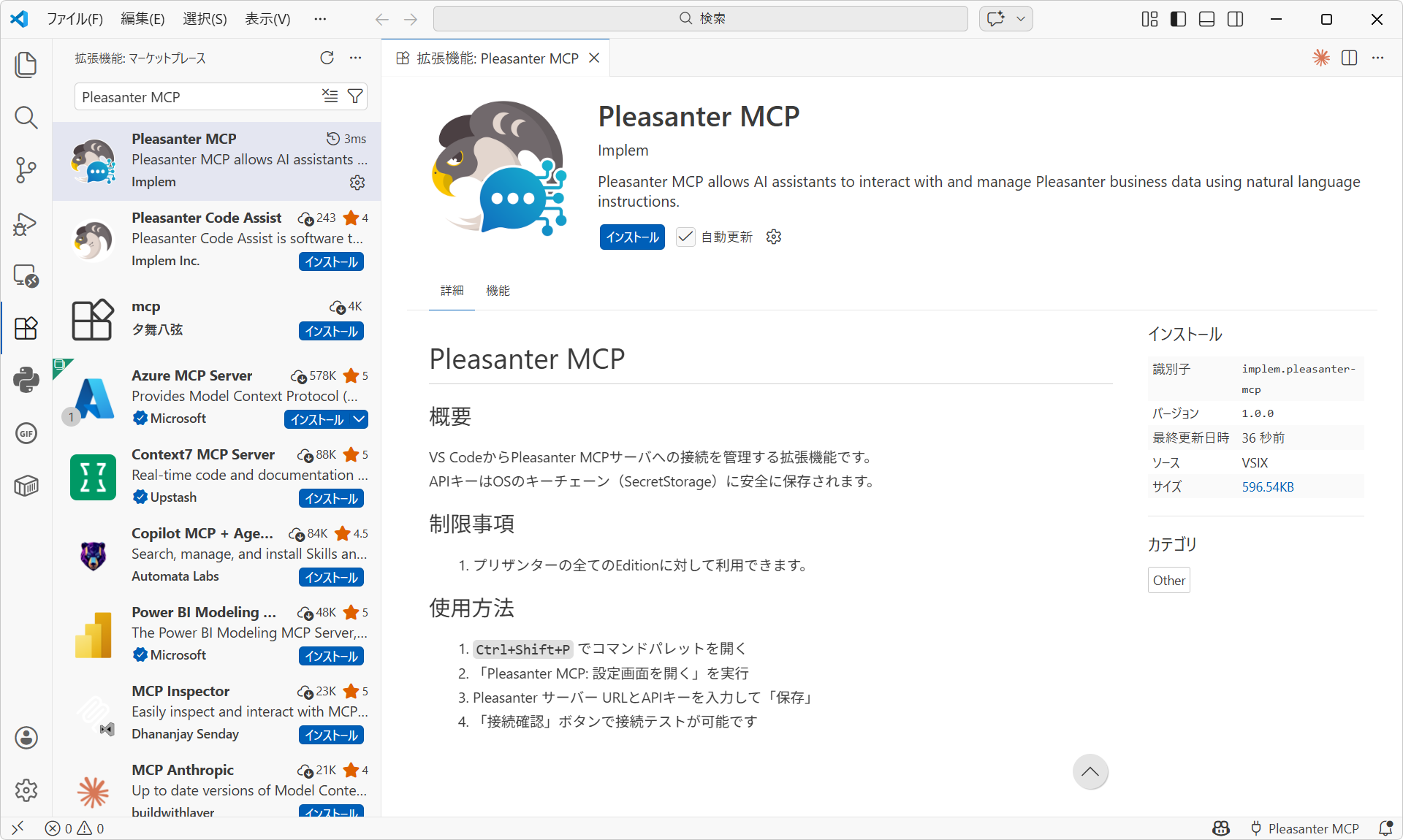Open errors and warnings in status bar
This screenshot has height=840, width=1403.
click(75, 828)
